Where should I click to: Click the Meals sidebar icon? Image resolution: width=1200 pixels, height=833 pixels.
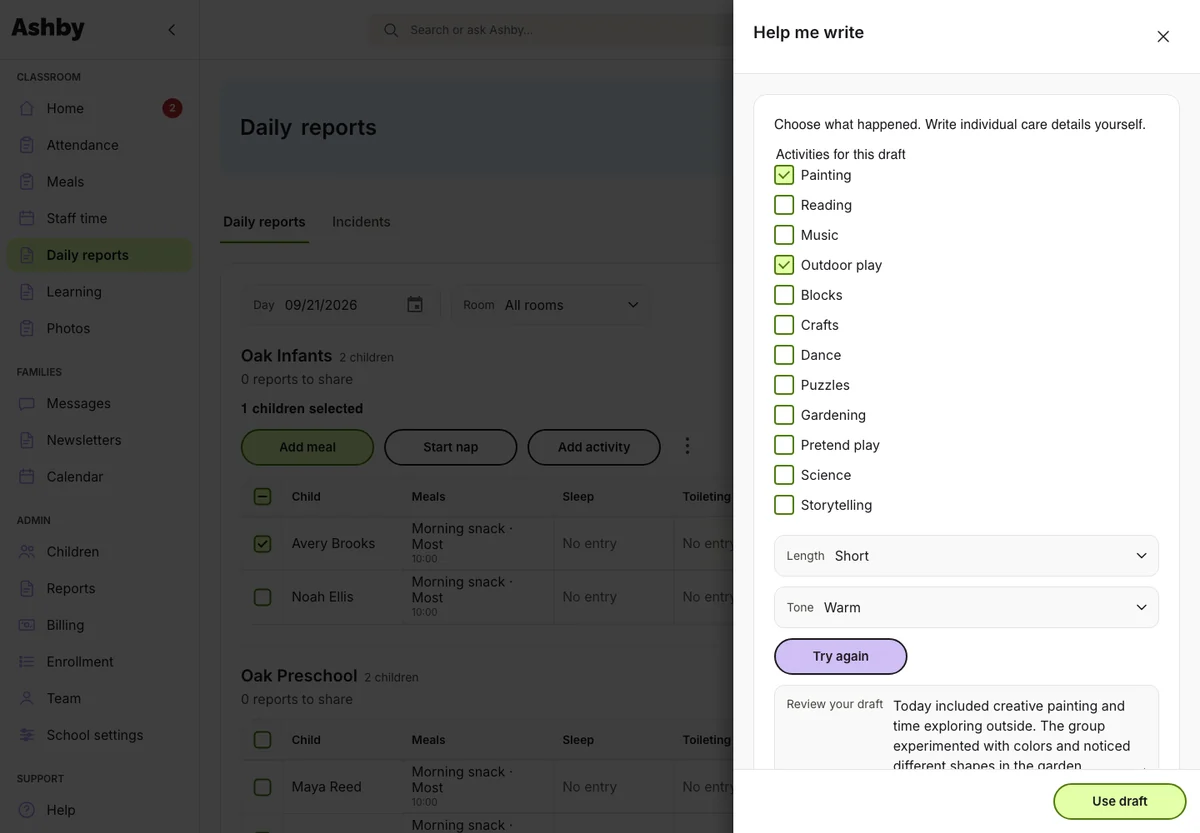[27, 182]
